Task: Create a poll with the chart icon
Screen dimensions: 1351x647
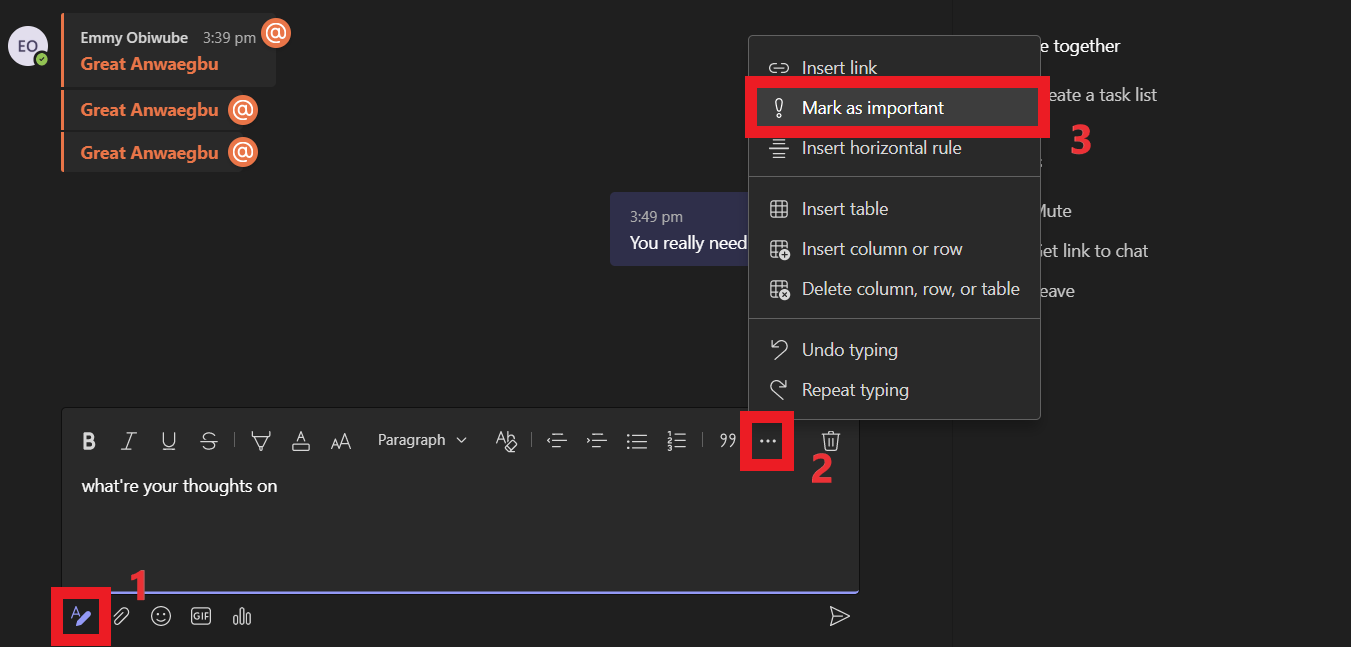Action: 241,615
